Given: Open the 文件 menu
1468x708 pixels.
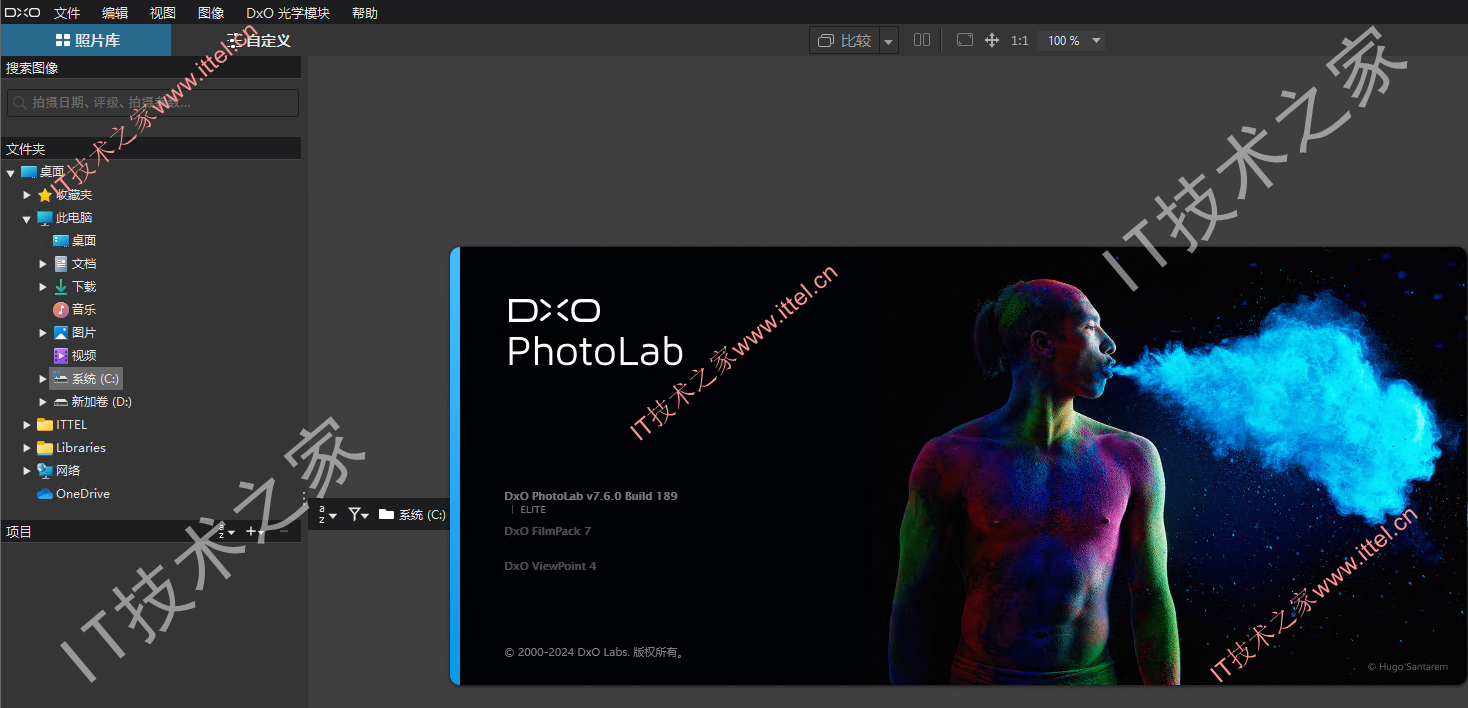Looking at the screenshot, I should pos(67,13).
